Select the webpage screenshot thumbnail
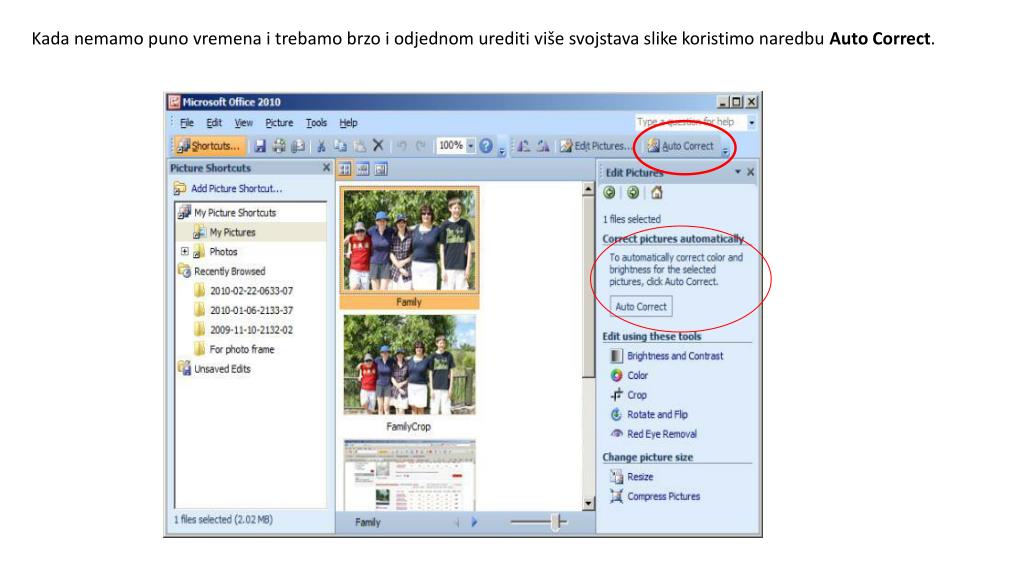 point(409,475)
